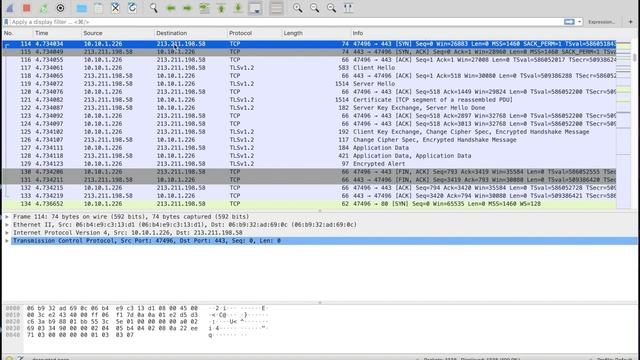The width and height of the screenshot is (640, 360).
Task: Click hex dump row offset 0020
Action: (x=137, y=322)
